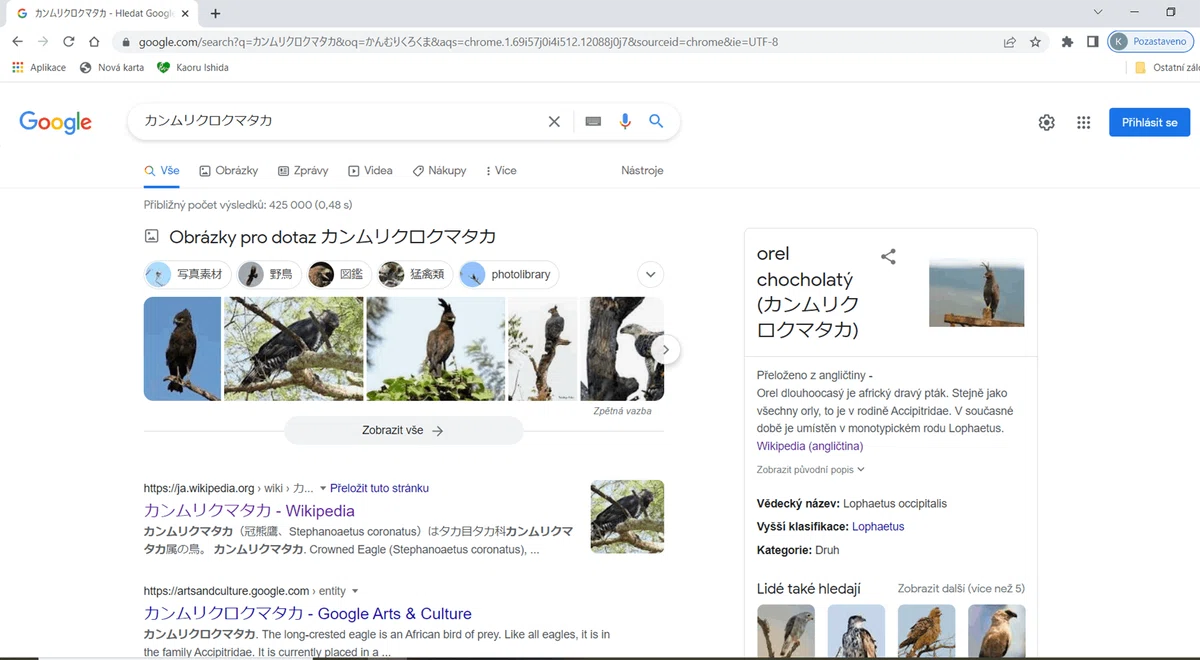The height and width of the screenshot is (660, 1200).
Task: Toggle the browser side panel icon
Action: coord(1092,42)
